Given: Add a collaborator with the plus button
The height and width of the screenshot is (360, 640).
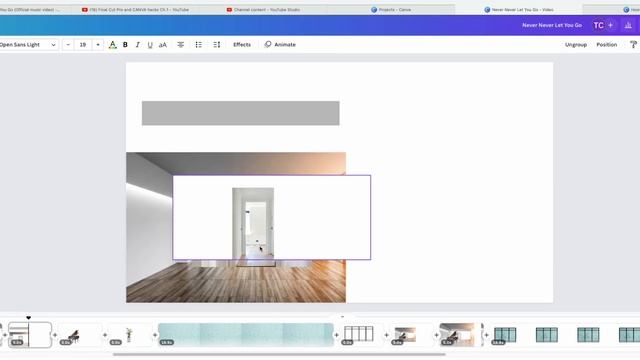Looking at the screenshot, I should point(611,25).
